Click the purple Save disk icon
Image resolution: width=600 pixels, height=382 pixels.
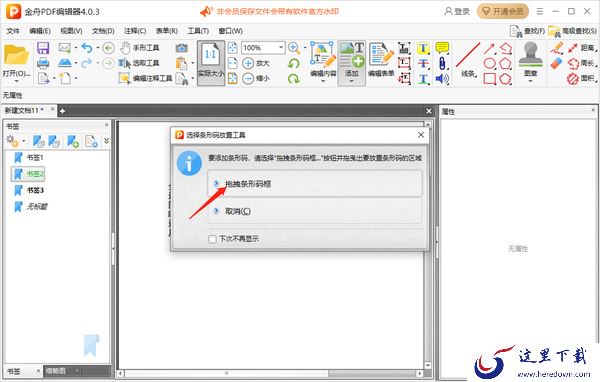43,48
